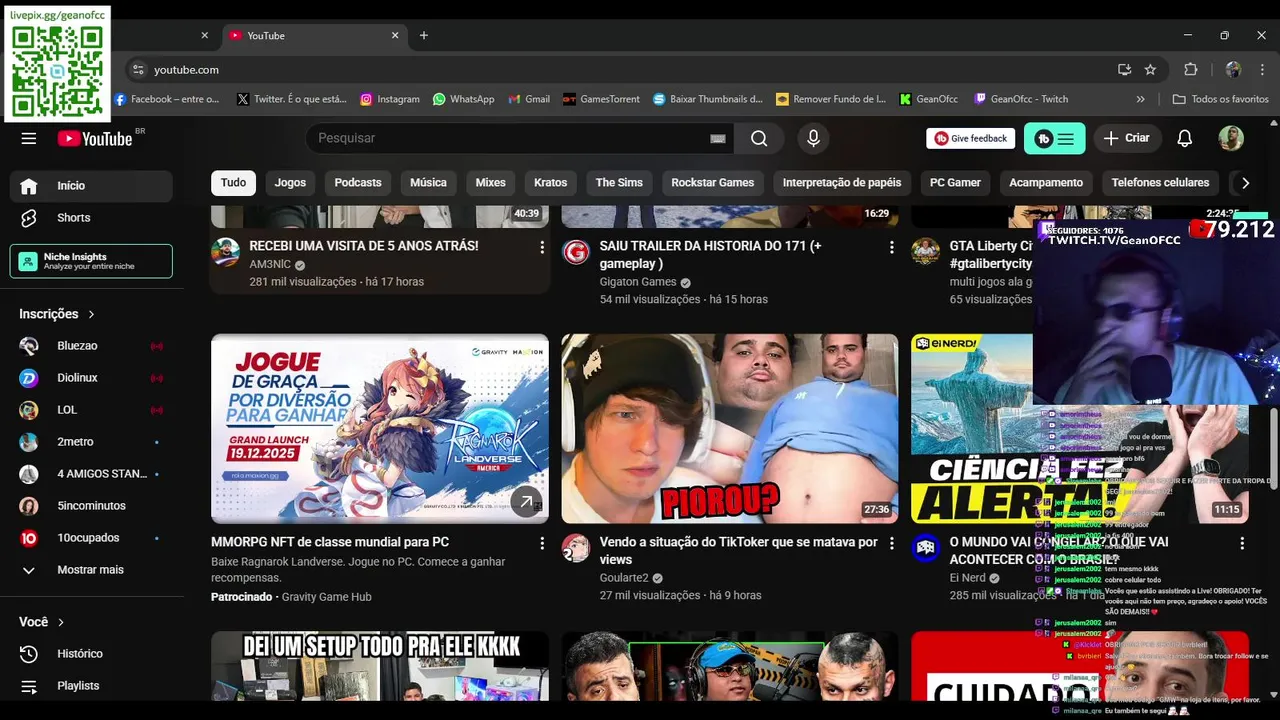The height and width of the screenshot is (720, 1280).
Task: Open Gigaton Games channel avatar
Action: point(575,252)
